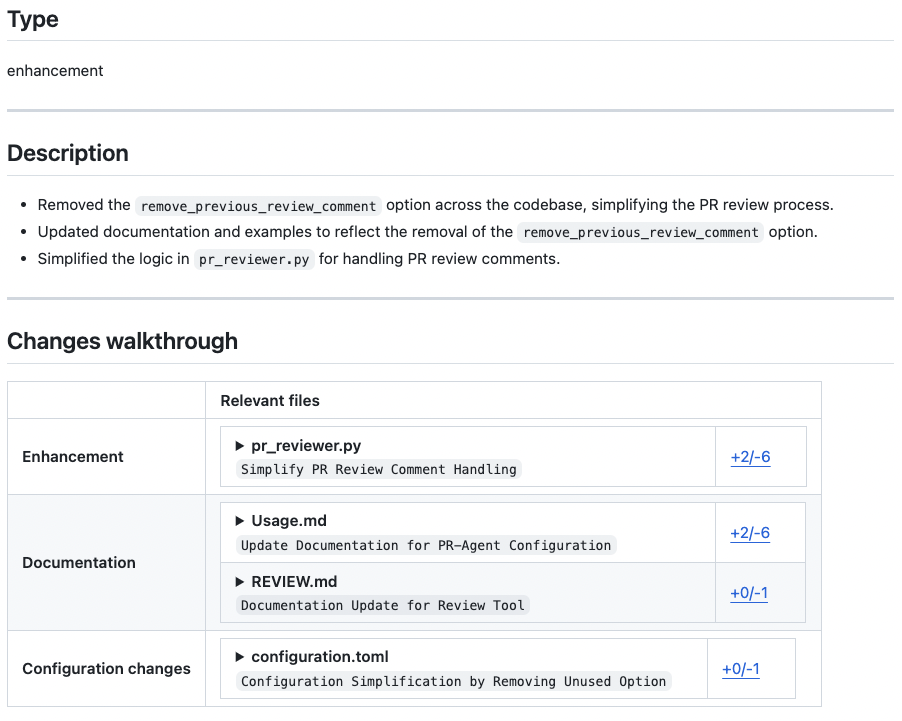The width and height of the screenshot is (902, 721).
Task: Click the 'Simplify PR Review Comment Handling' label
Action: coord(379,469)
